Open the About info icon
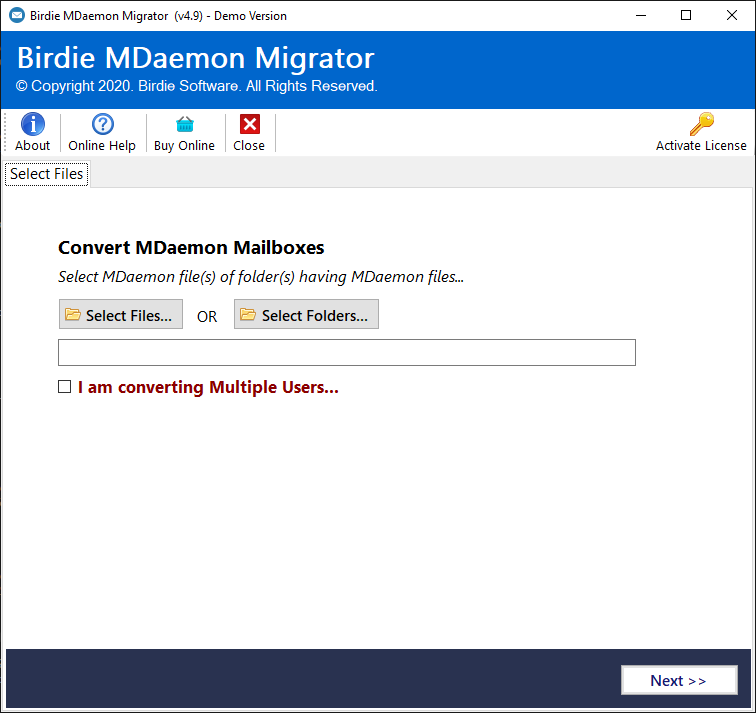The image size is (756, 713). pyautogui.click(x=32, y=124)
